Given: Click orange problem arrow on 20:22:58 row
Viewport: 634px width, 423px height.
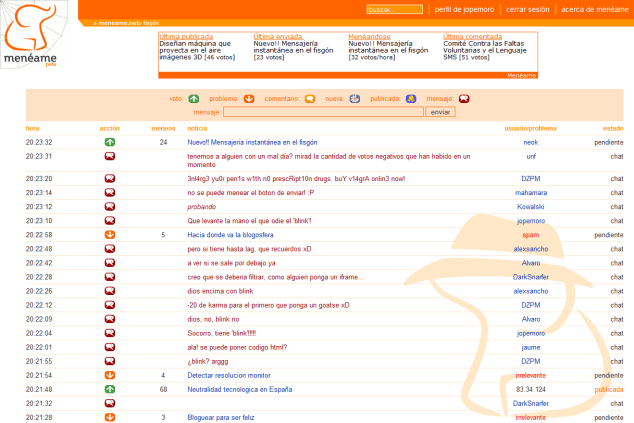Looking at the screenshot, I should coord(110,235).
